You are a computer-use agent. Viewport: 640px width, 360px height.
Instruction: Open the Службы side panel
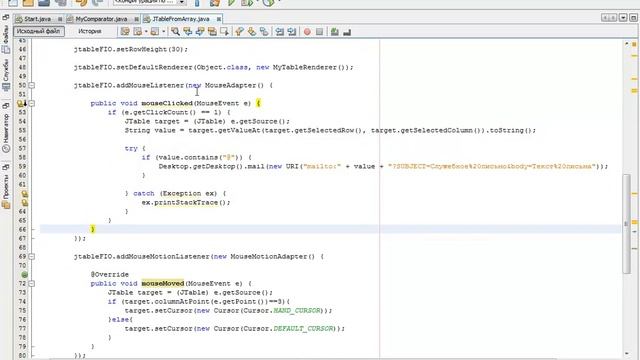coord(6,76)
